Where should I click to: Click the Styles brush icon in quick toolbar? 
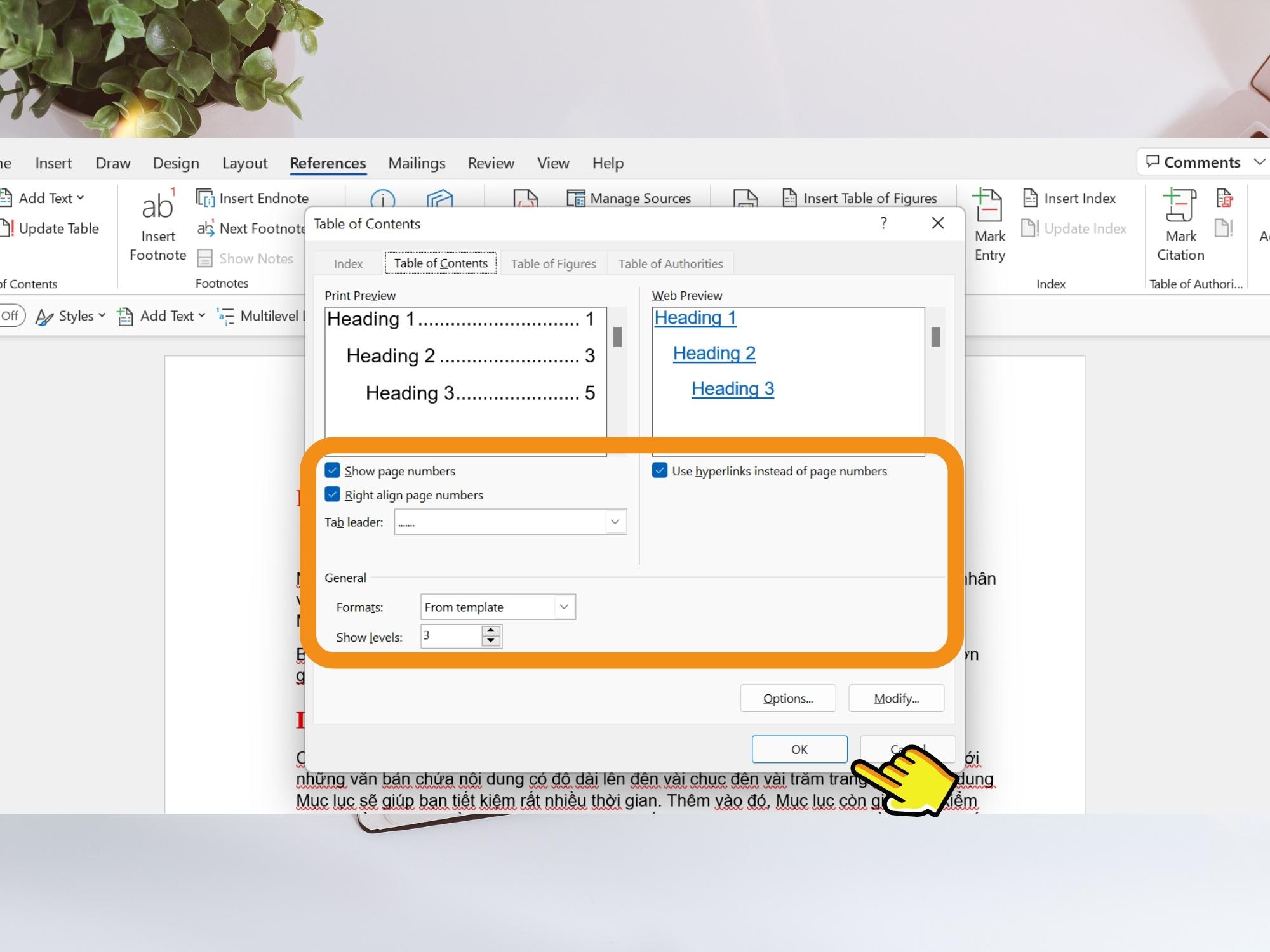coord(44,316)
